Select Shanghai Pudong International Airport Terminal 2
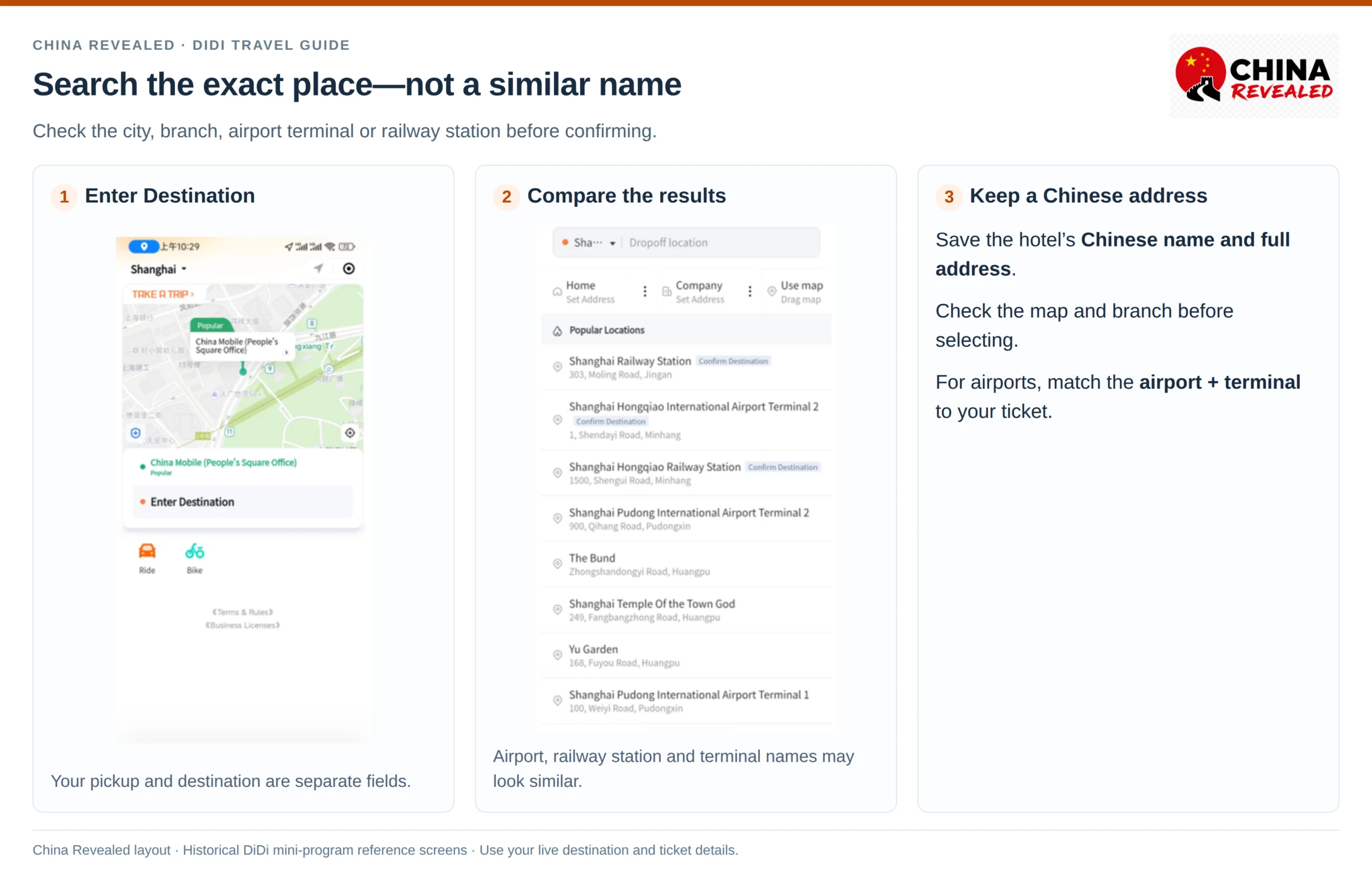This screenshot has height=883, width=1372. pyautogui.click(x=686, y=518)
